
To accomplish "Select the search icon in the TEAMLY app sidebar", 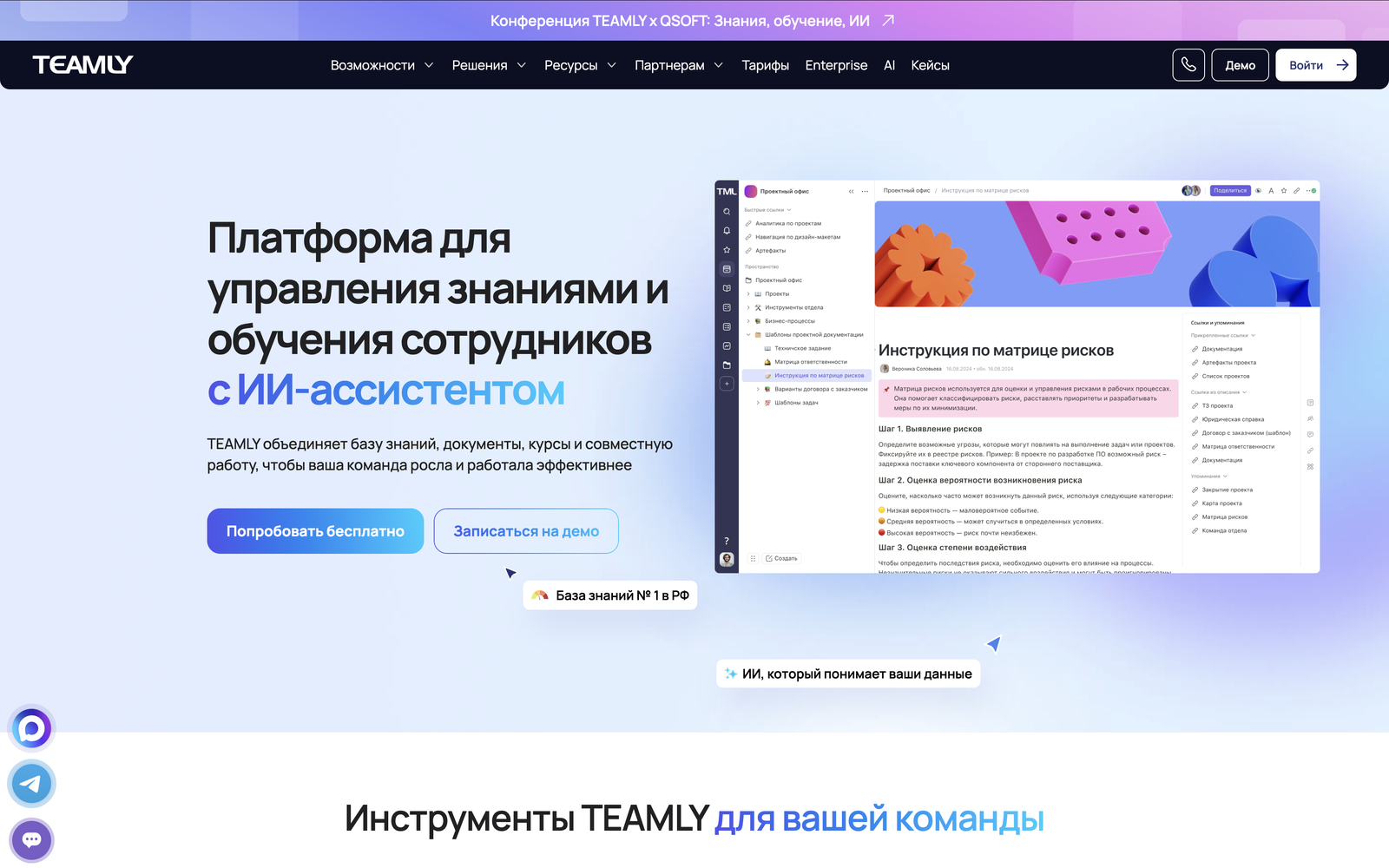I will tap(726, 211).
